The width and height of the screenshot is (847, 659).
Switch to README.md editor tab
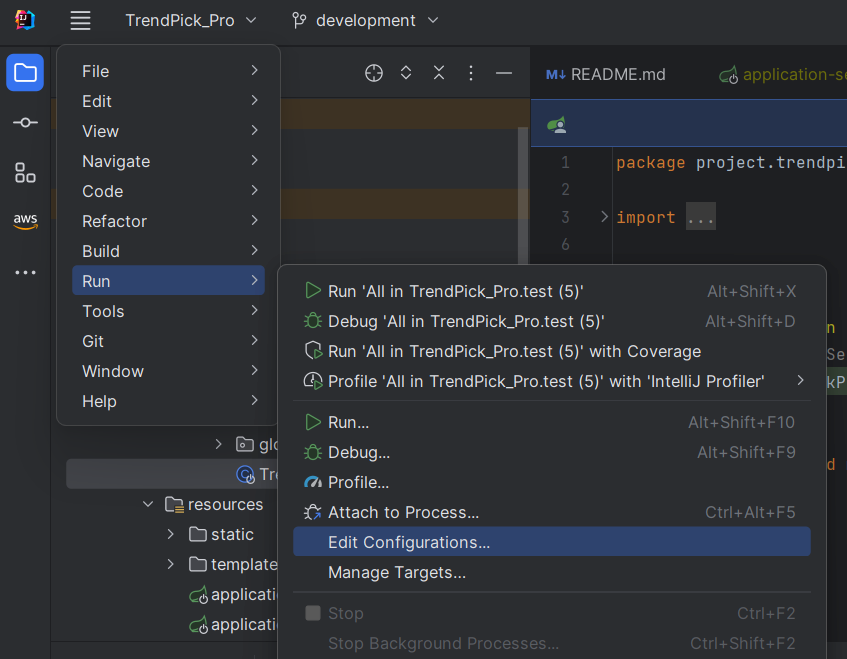pos(606,74)
